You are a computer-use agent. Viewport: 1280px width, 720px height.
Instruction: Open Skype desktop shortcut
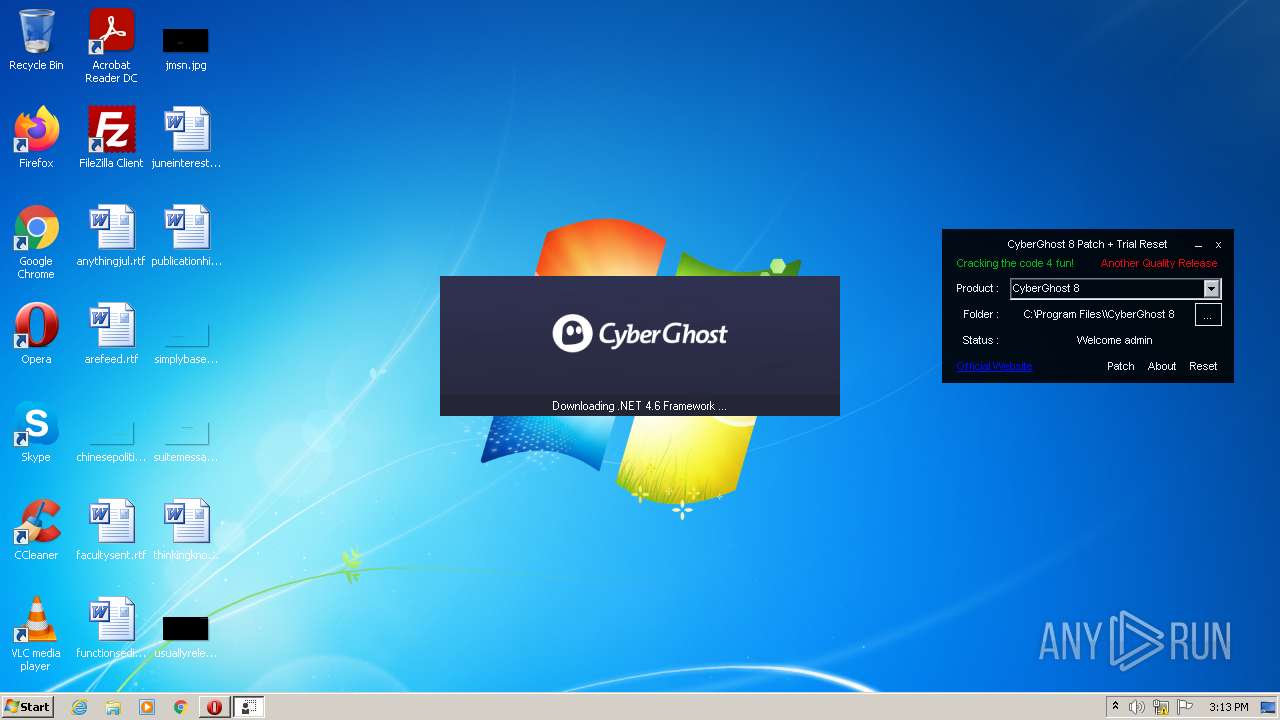coord(36,431)
